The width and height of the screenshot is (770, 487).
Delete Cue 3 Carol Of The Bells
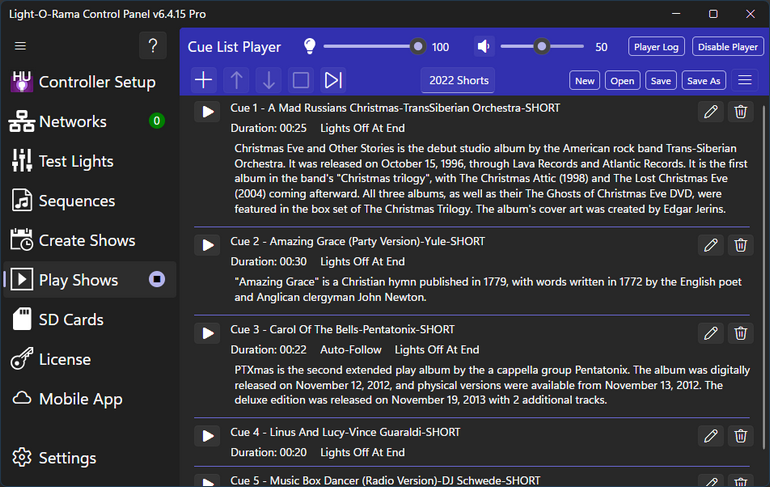tap(741, 333)
